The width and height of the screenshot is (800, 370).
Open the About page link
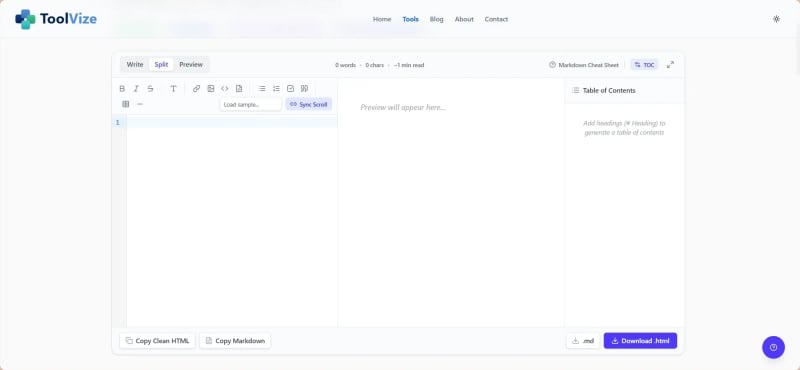point(464,19)
